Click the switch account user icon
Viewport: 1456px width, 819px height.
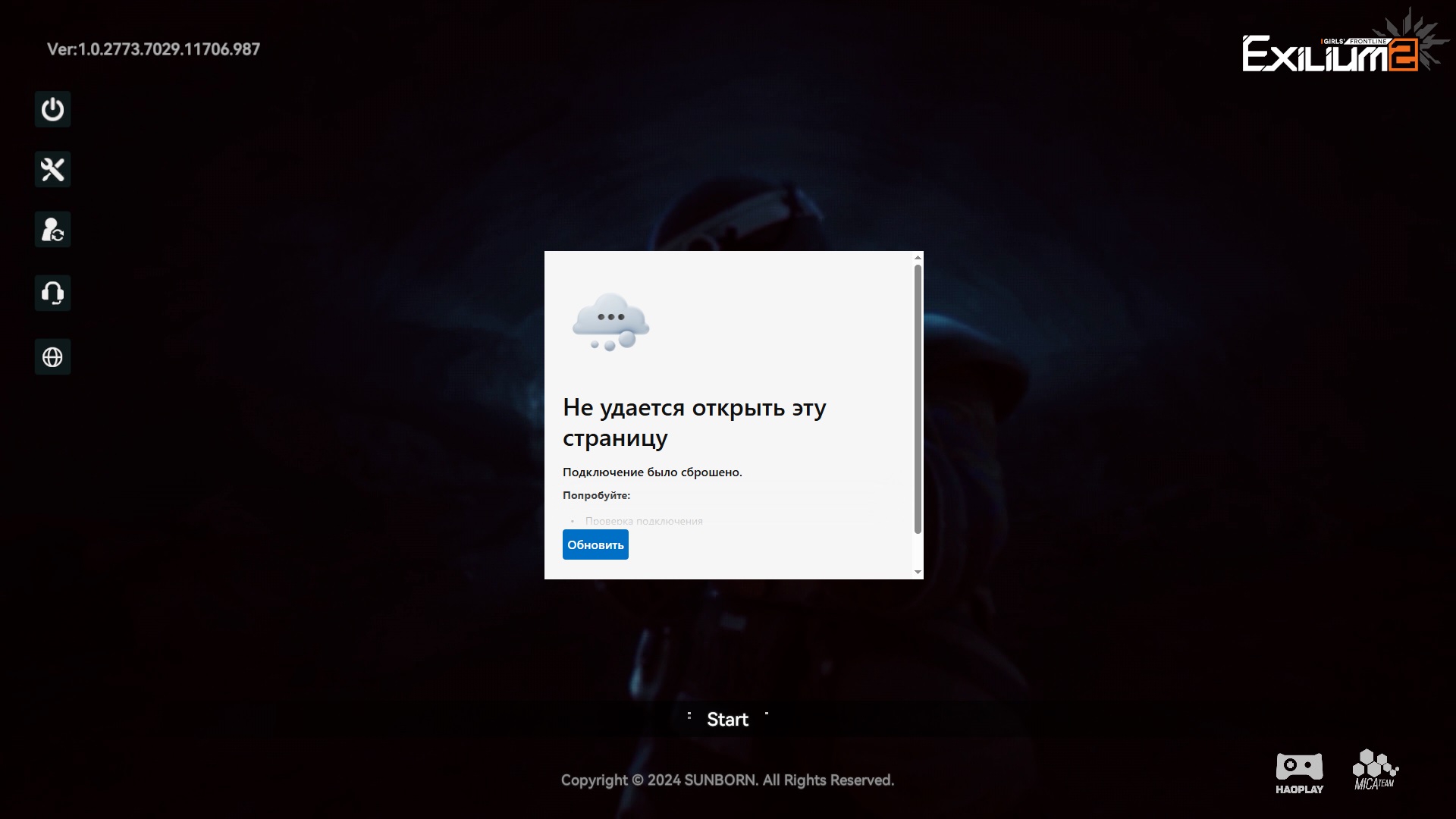(52, 229)
